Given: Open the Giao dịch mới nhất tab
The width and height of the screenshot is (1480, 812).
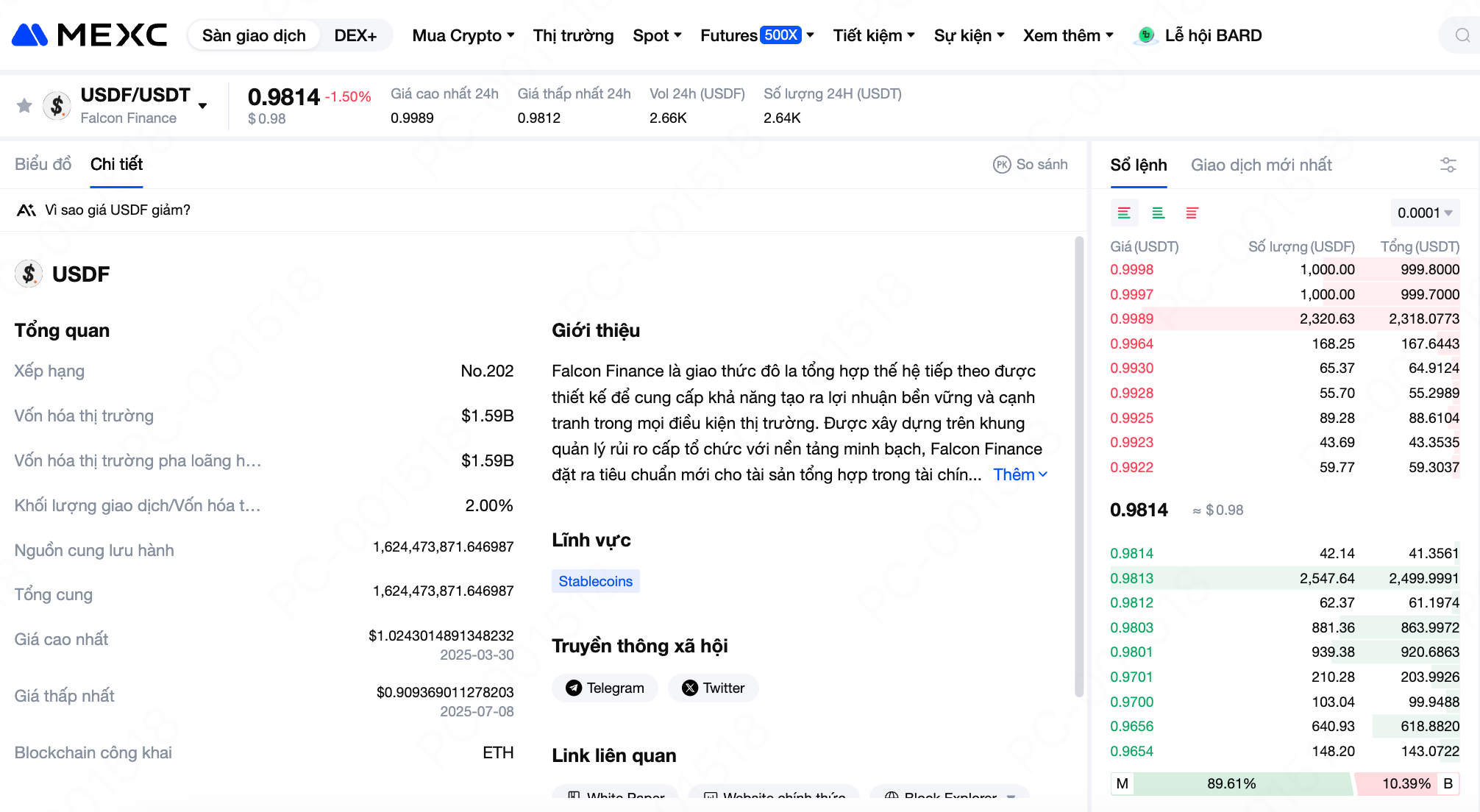Looking at the screenshot, I should [x=1261, y=165].
